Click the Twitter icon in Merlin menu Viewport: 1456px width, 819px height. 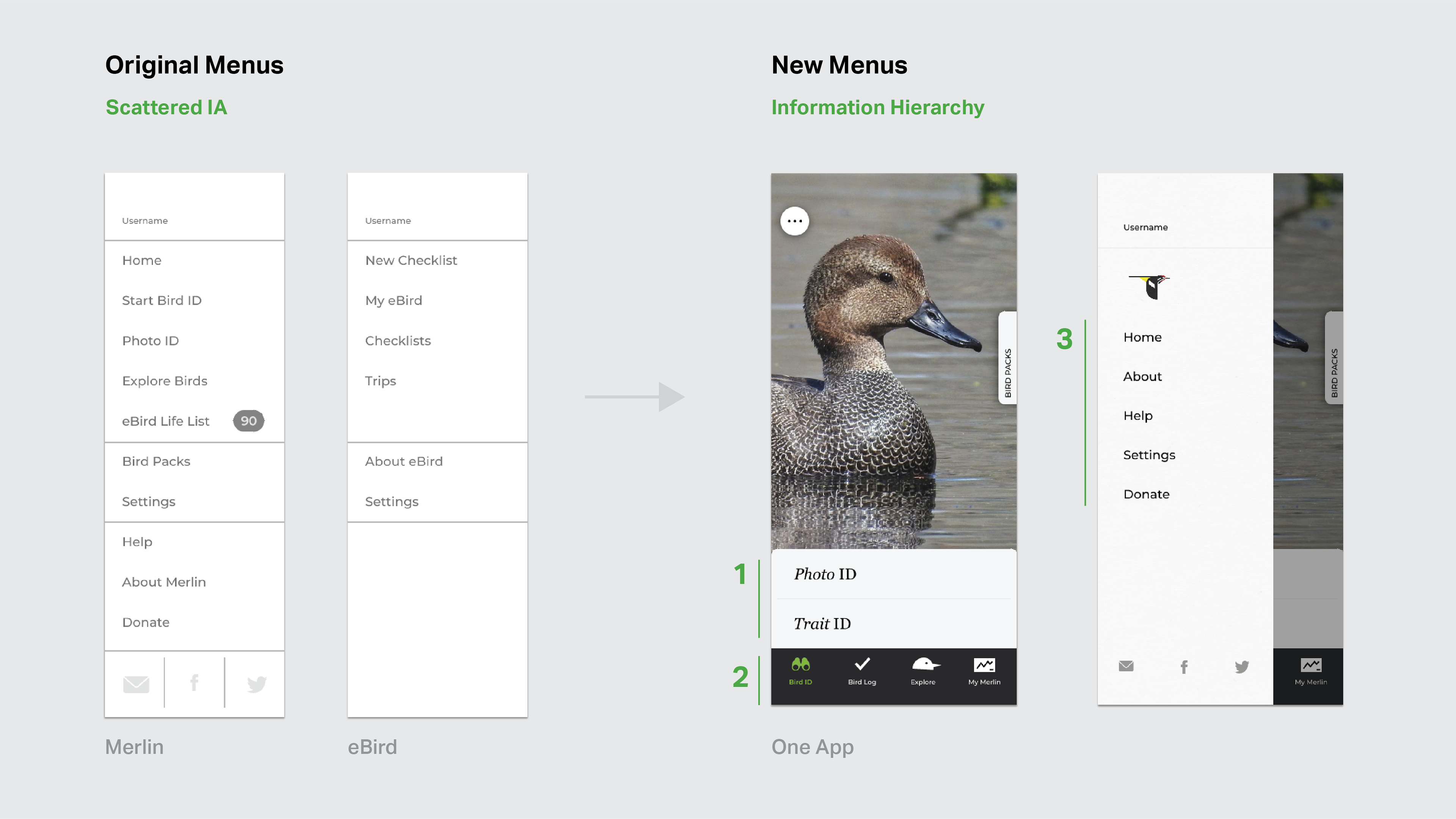click(x=257, y=684)
